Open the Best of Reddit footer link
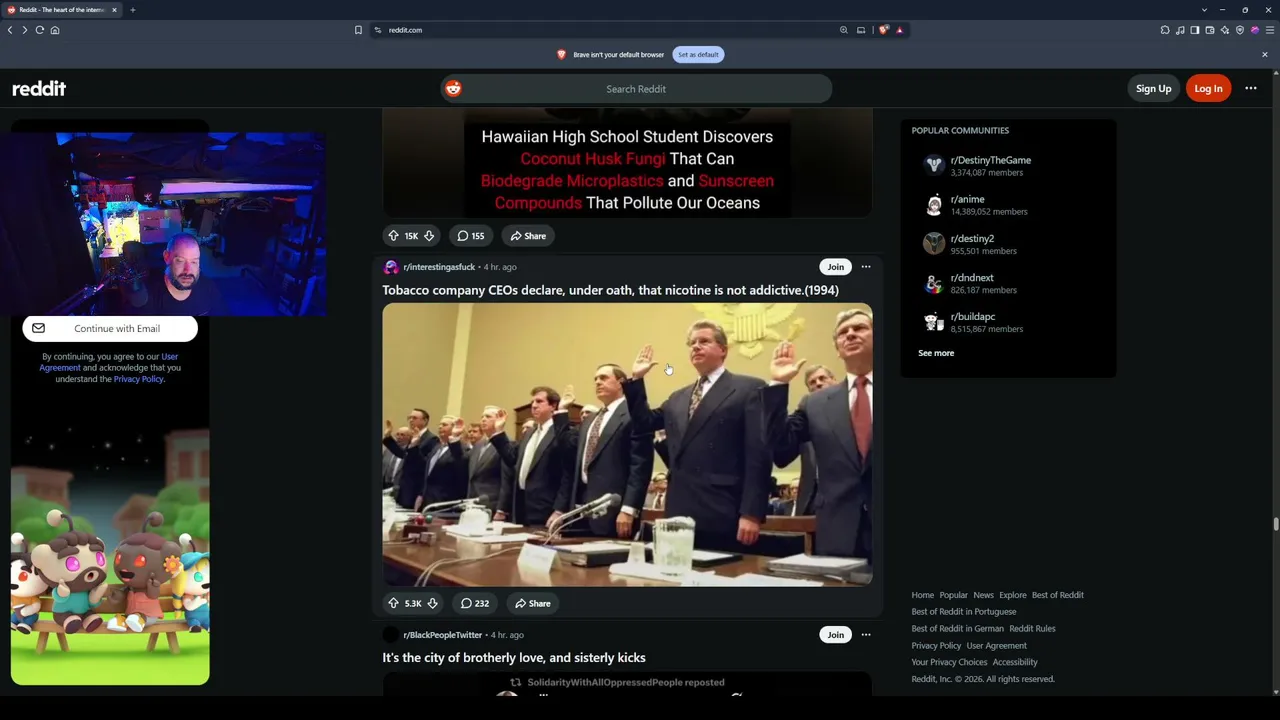 tap(1057, 595)
